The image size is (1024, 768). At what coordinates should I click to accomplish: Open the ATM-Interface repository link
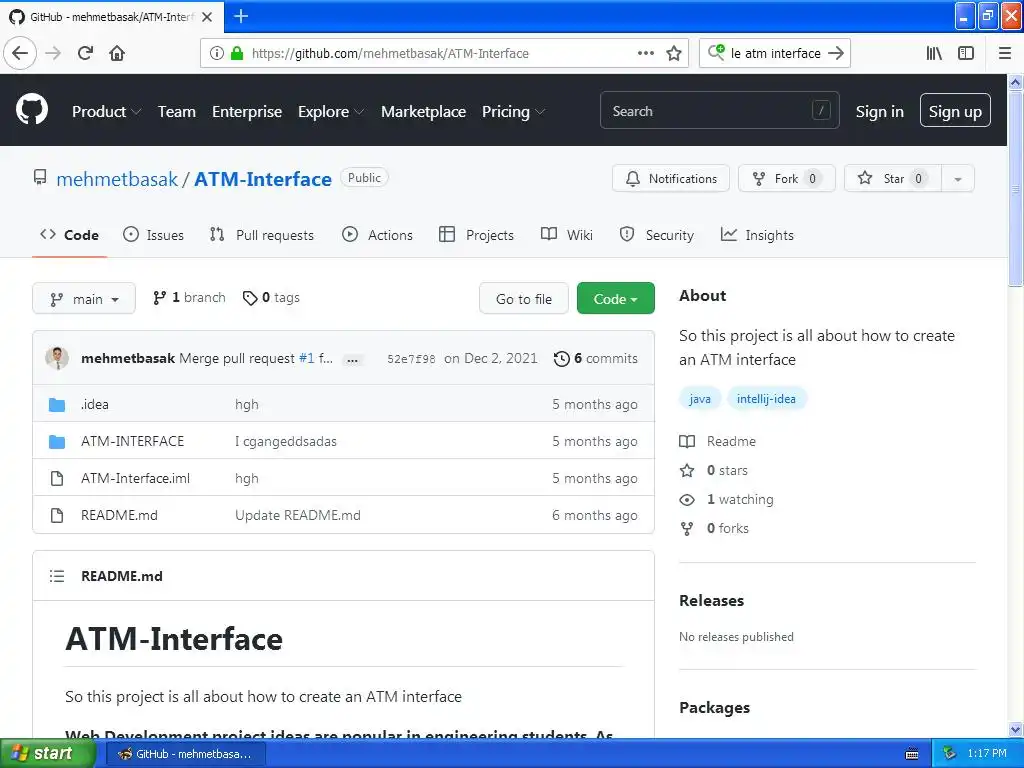[x=263, y=180]
